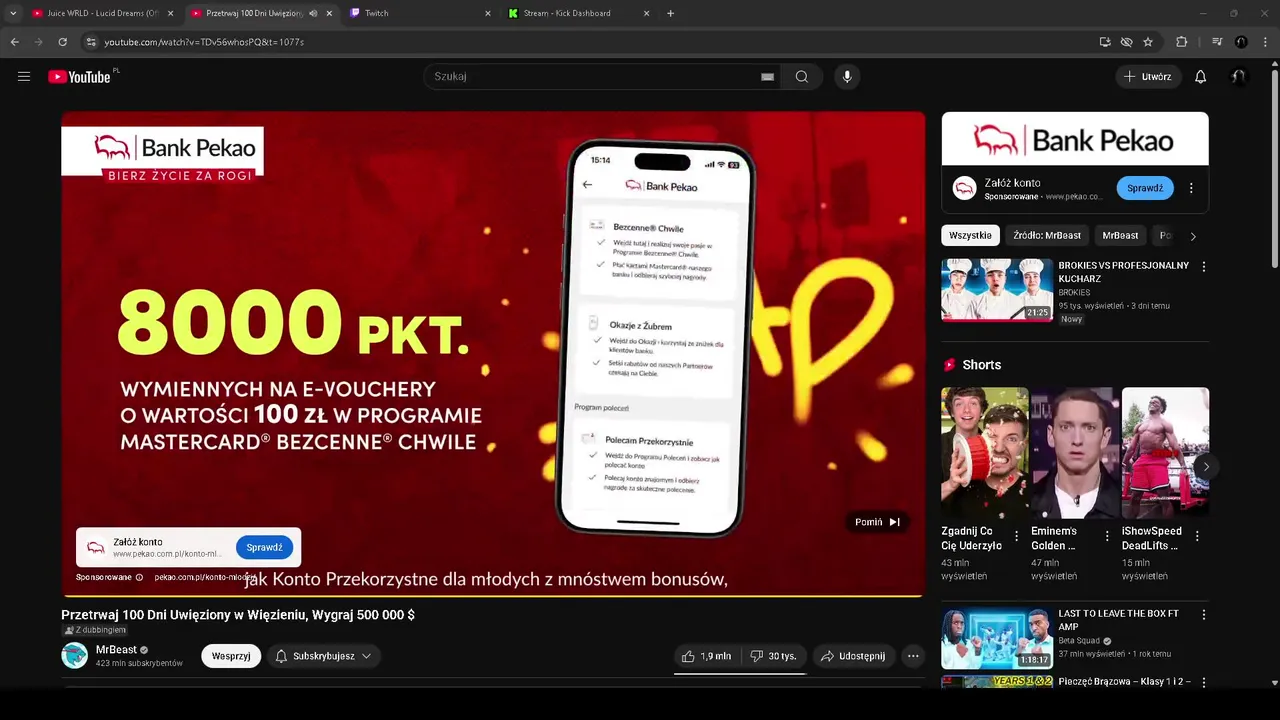Mute the audio icon on the MrBeast tab
Image resolution: width=1280 pixels, height=720 pixels.
pos(313,13)
